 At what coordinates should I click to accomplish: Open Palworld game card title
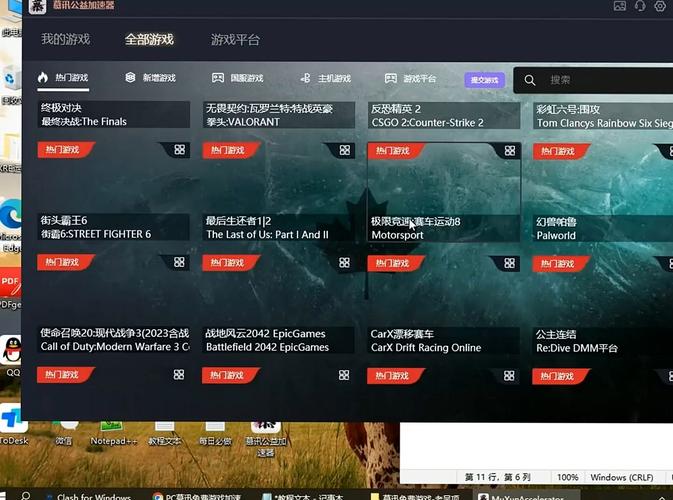[603, 228]
